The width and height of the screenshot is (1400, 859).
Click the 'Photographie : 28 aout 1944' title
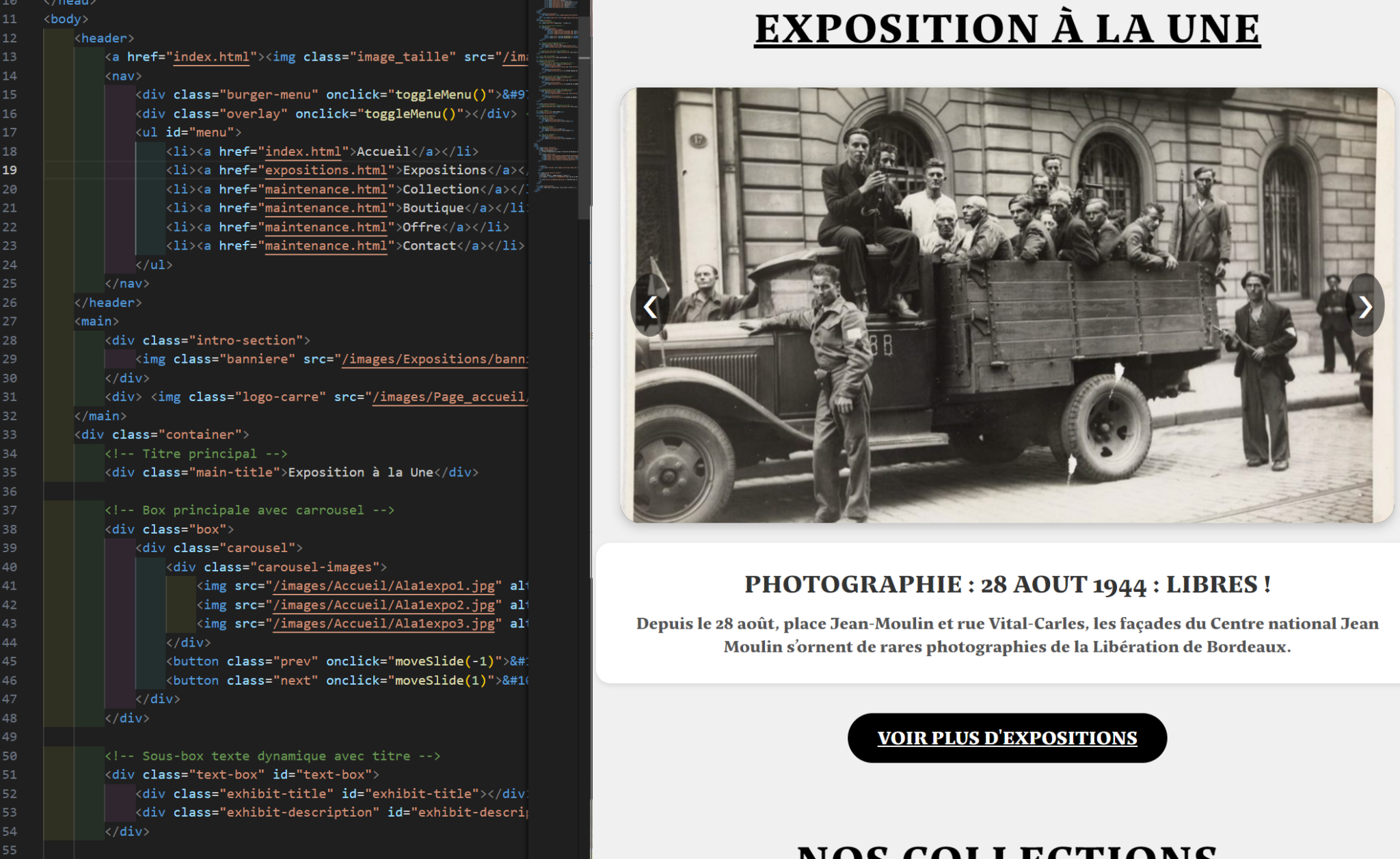[x=1007, y=585]
